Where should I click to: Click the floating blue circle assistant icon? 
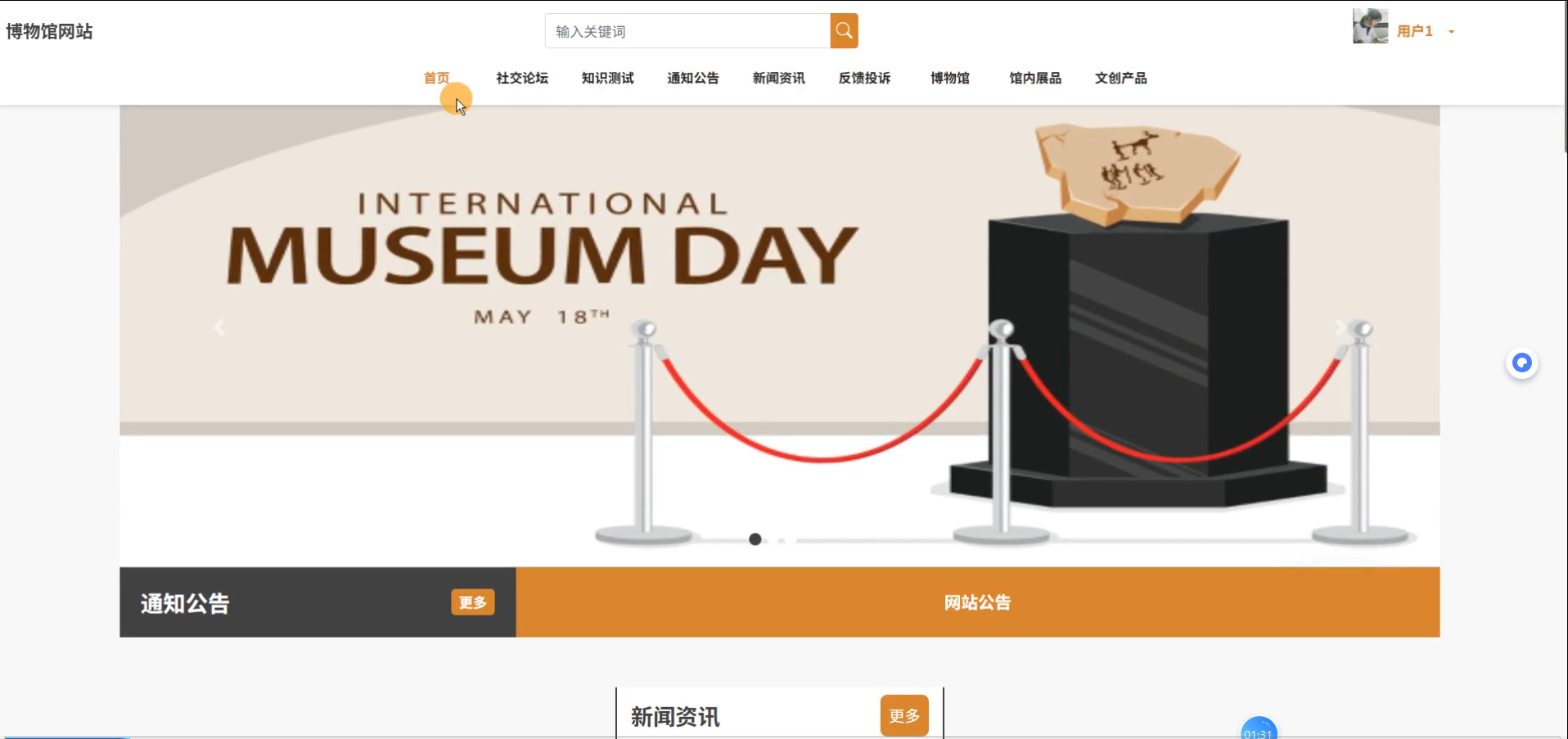pyautogui.click(x=1521, y=363)
